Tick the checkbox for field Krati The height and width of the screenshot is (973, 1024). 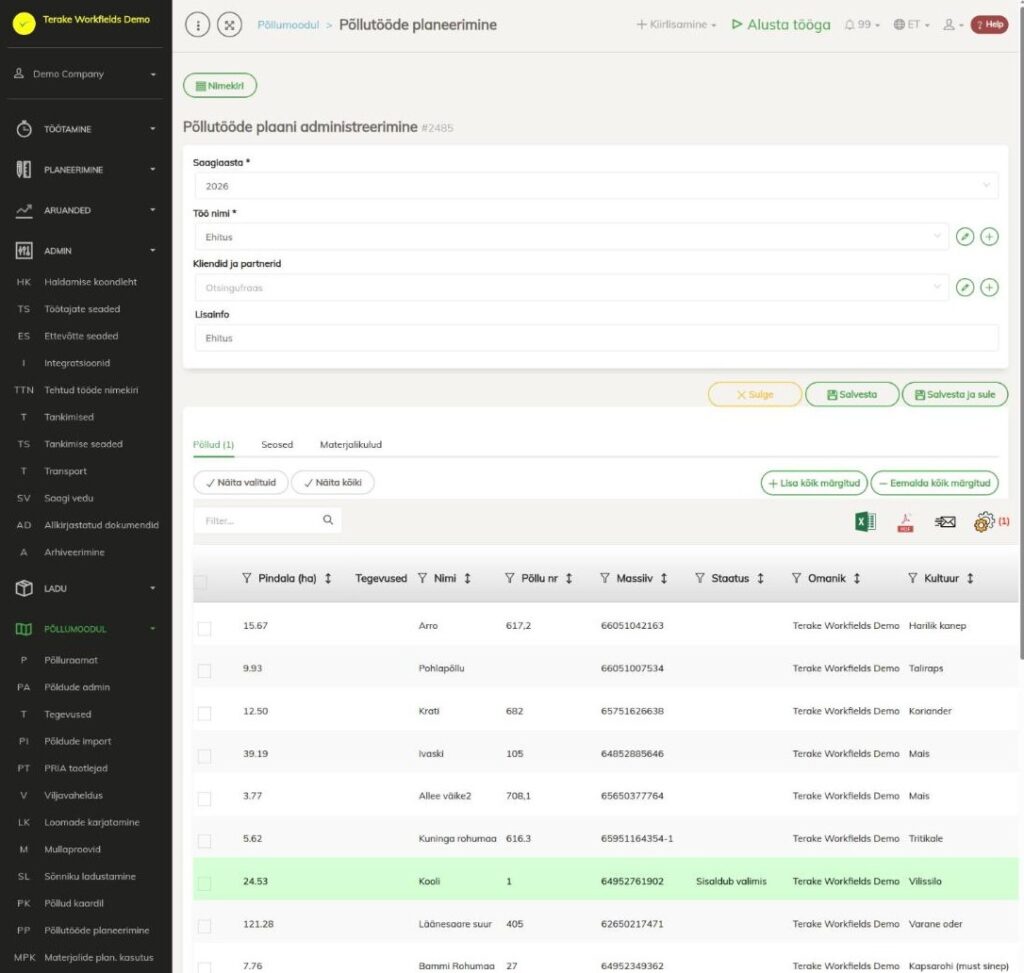click(204, 713)
